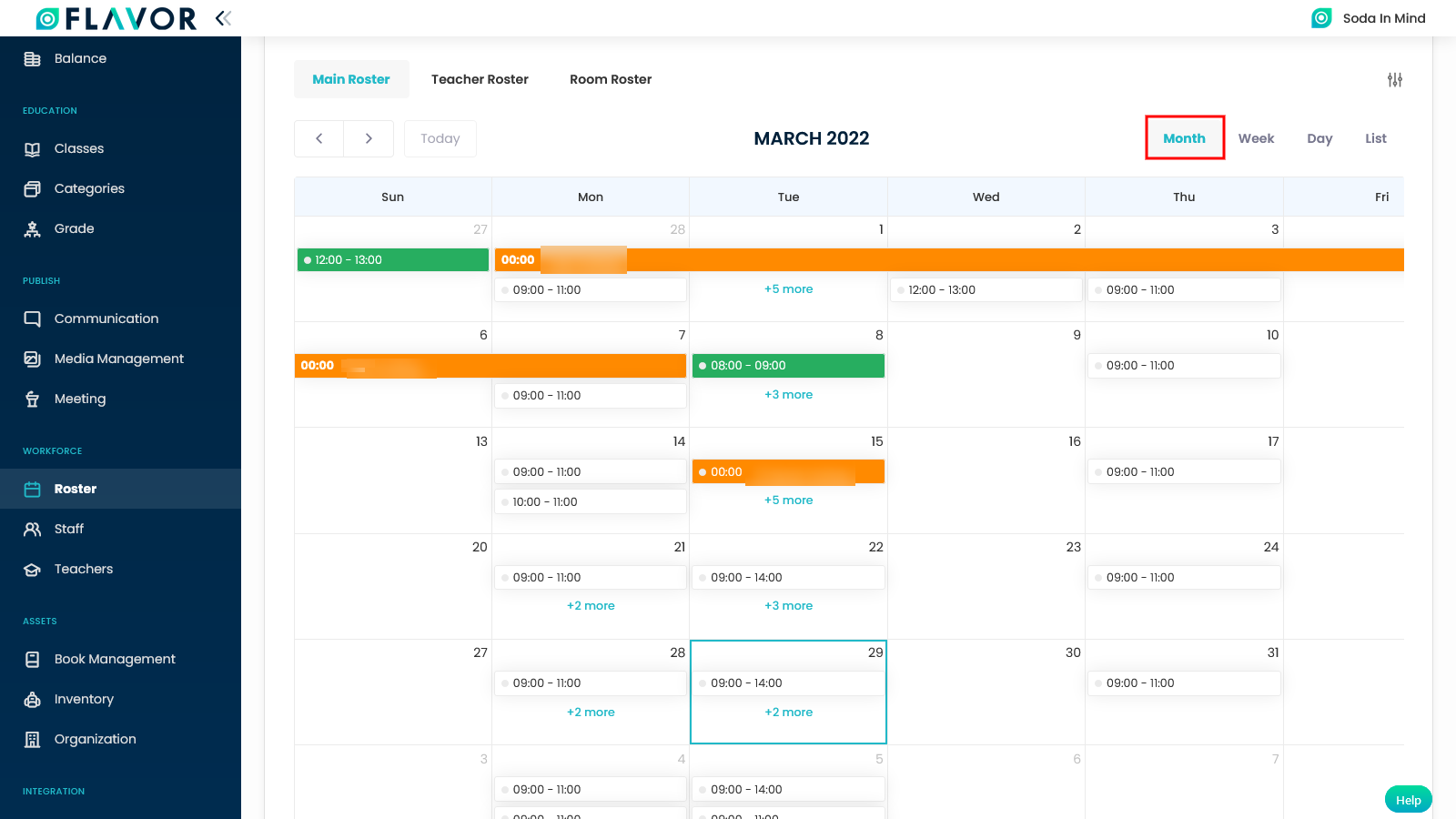The width and height of the screenshot is (1456, 819).
Task: Open 10:00 - 11:00 event on March 14
Action: tap(591, 502)
